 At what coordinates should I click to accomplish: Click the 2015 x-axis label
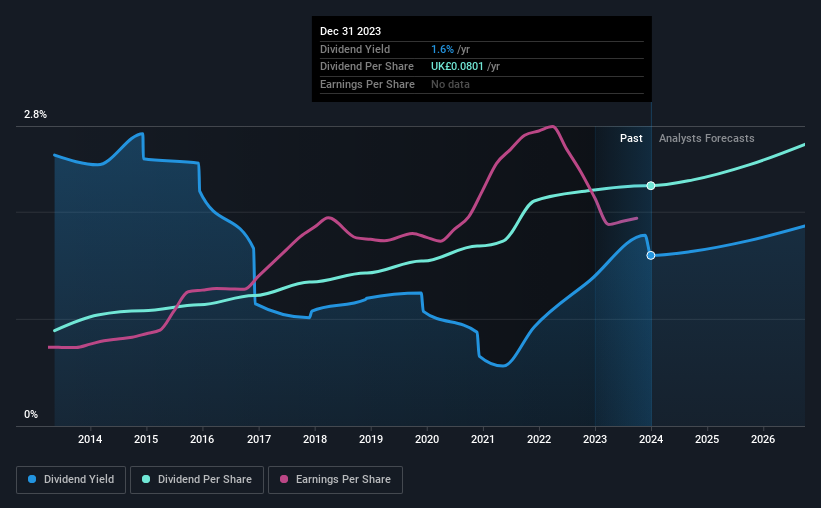coord(146,439)
